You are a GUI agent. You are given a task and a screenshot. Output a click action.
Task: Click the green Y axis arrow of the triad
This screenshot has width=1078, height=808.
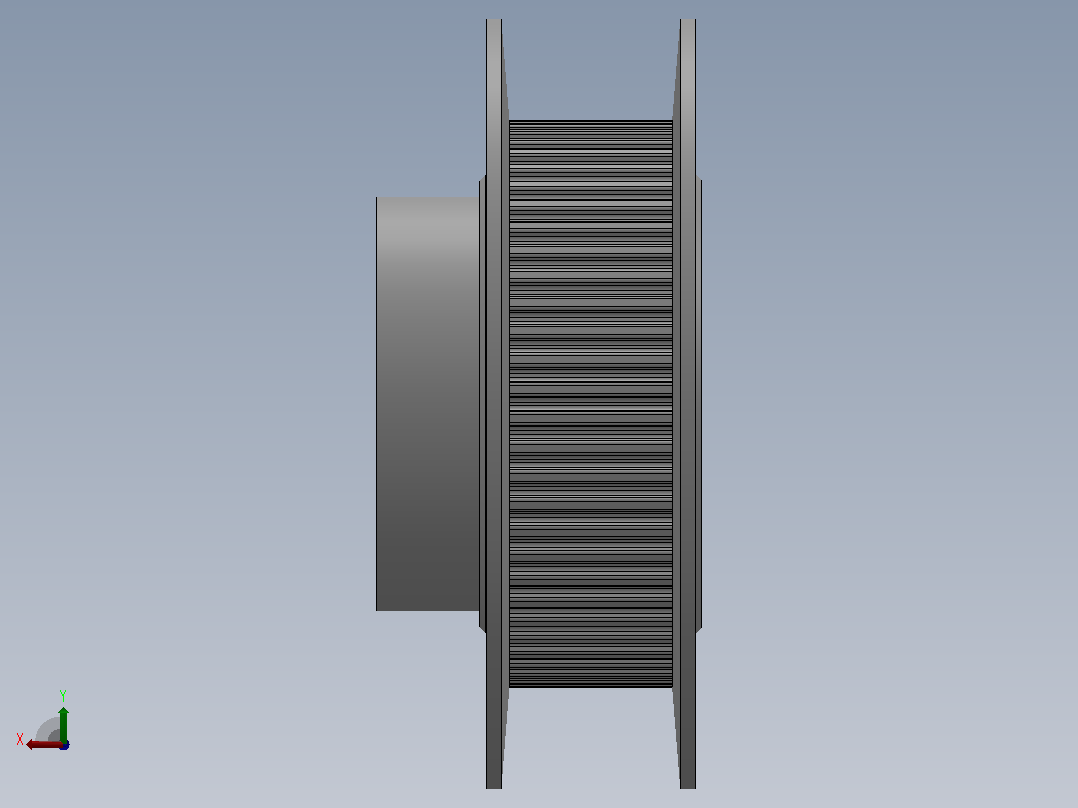pyautogui.click(x=63, y=723)
